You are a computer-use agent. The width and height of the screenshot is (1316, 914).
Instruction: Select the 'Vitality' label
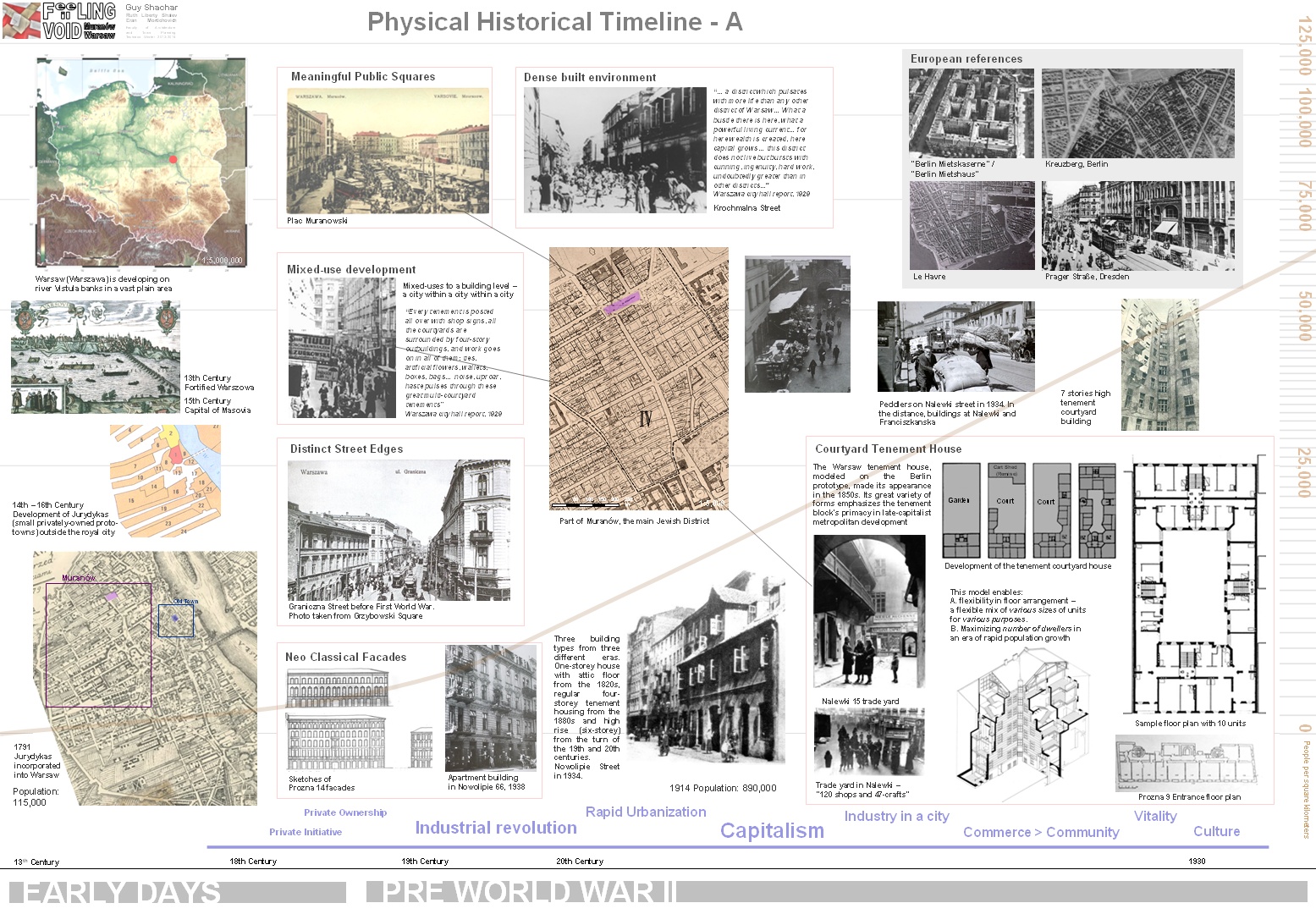point(1155,817)
